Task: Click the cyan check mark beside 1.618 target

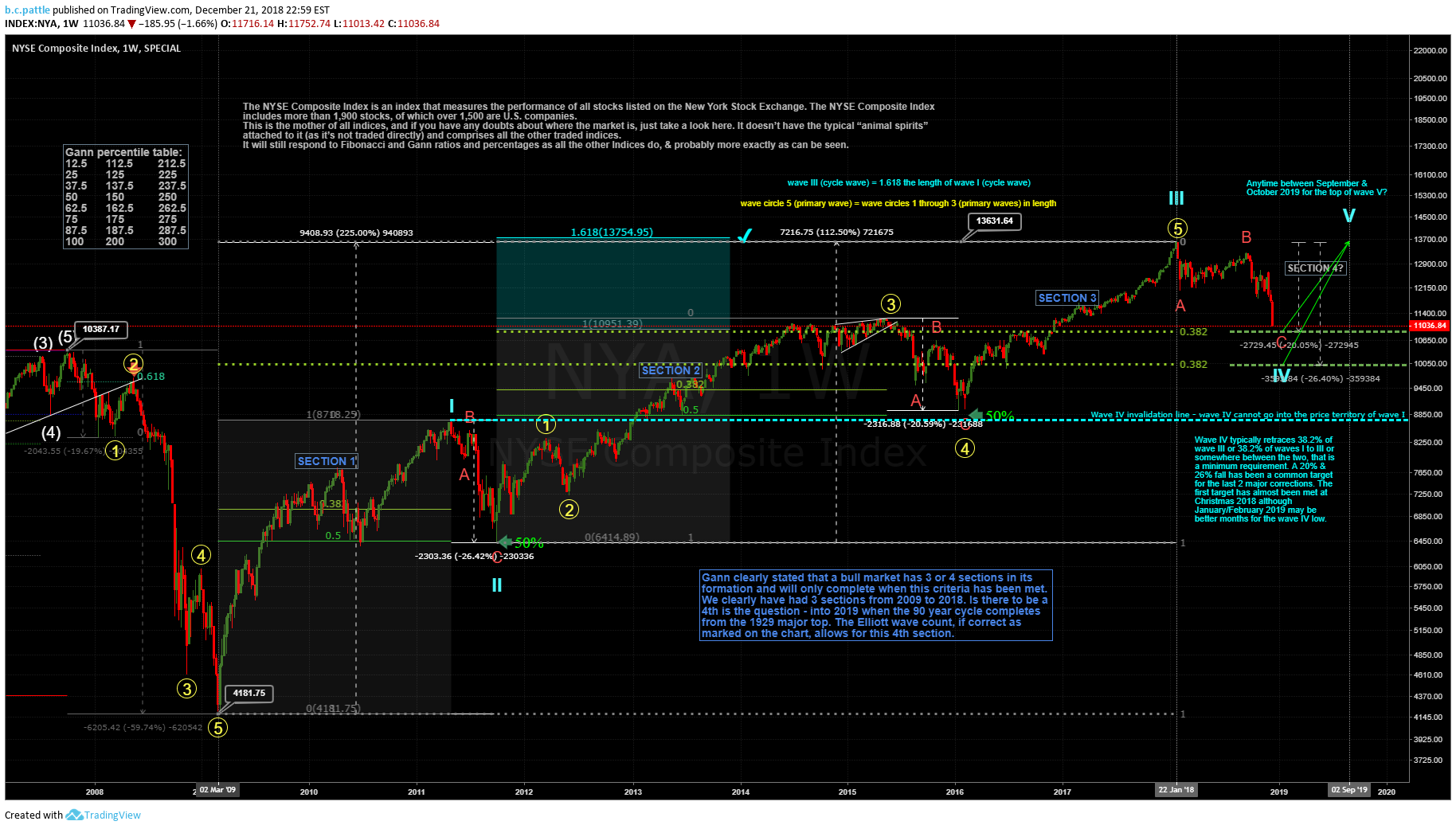Action: (745, 236)
